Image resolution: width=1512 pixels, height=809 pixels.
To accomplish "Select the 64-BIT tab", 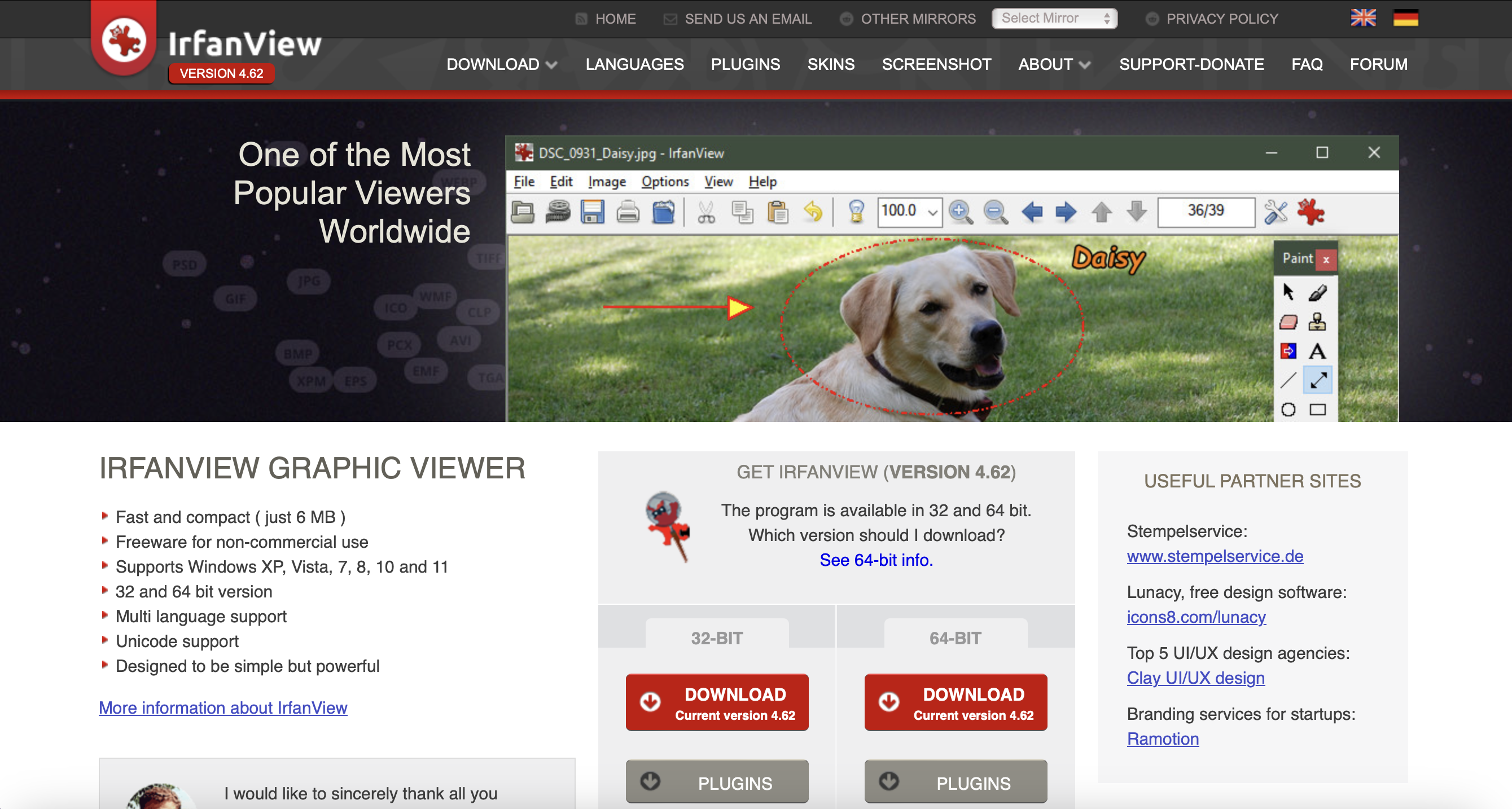I will coord(955,637).
